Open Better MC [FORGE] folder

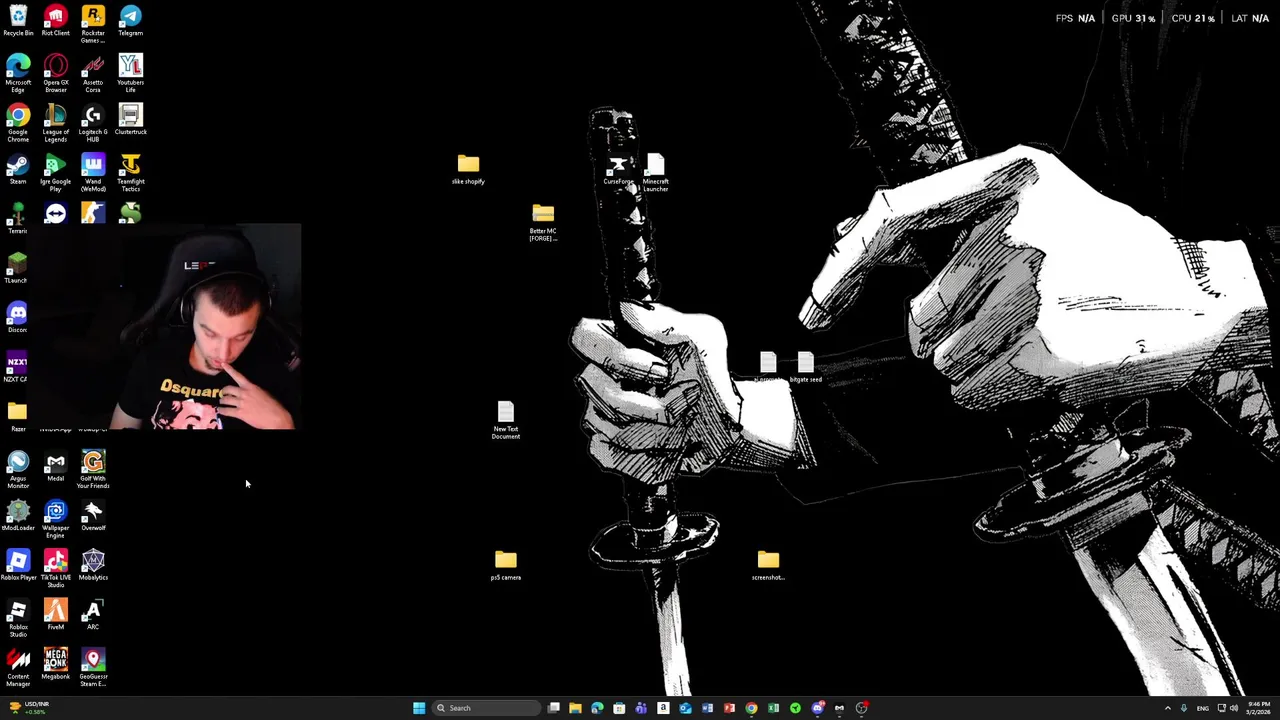pos(543,222)
